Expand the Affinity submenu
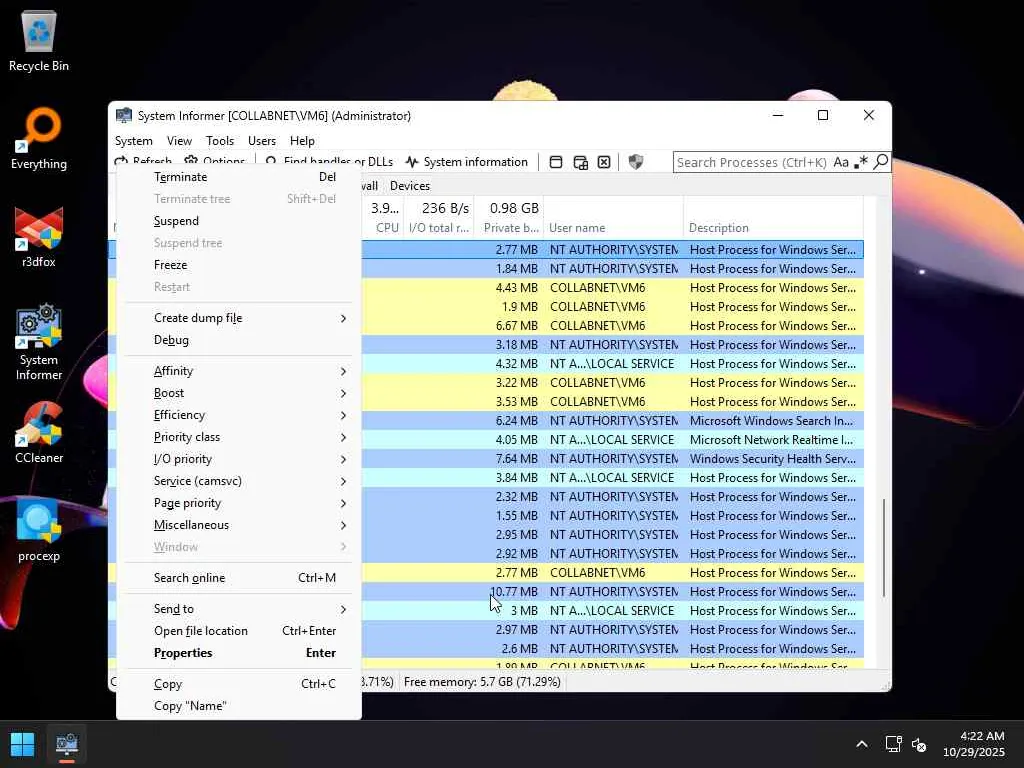Screen dimensions: 1024x768 pyautogui.click(x=239, y=371)
